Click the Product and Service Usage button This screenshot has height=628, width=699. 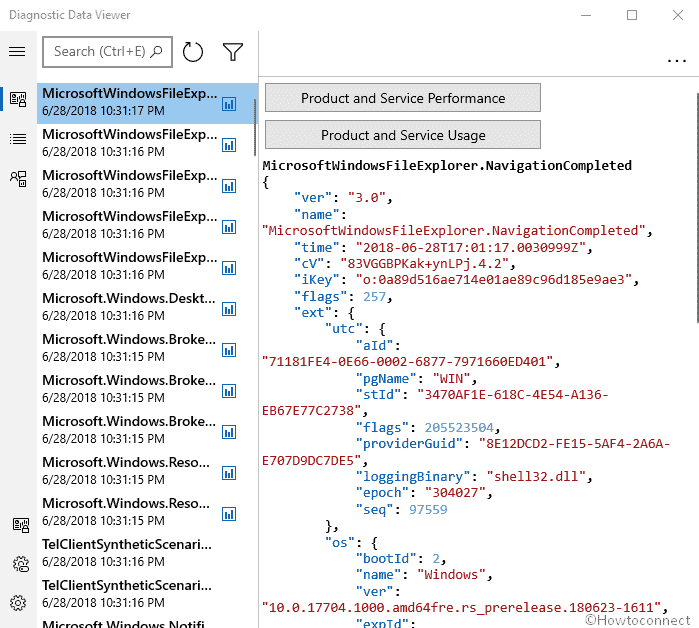(x=402, y=135)
